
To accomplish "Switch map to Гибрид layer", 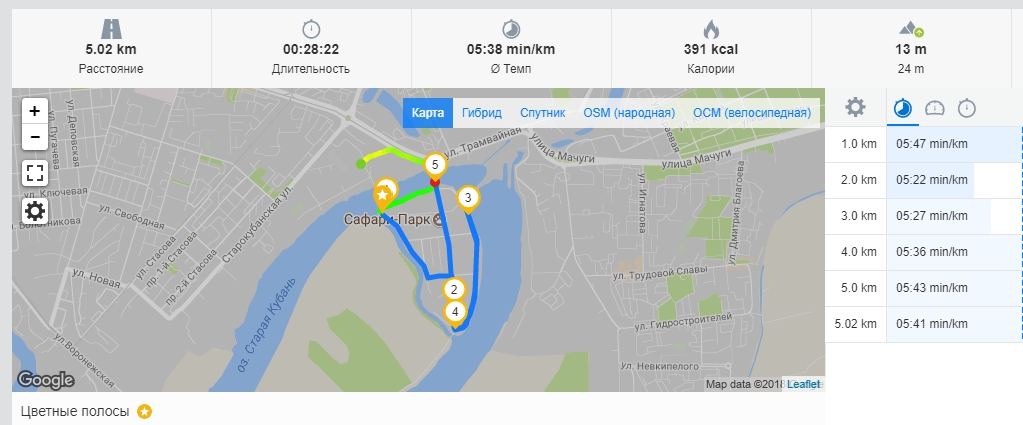I will tap(481, 113).
